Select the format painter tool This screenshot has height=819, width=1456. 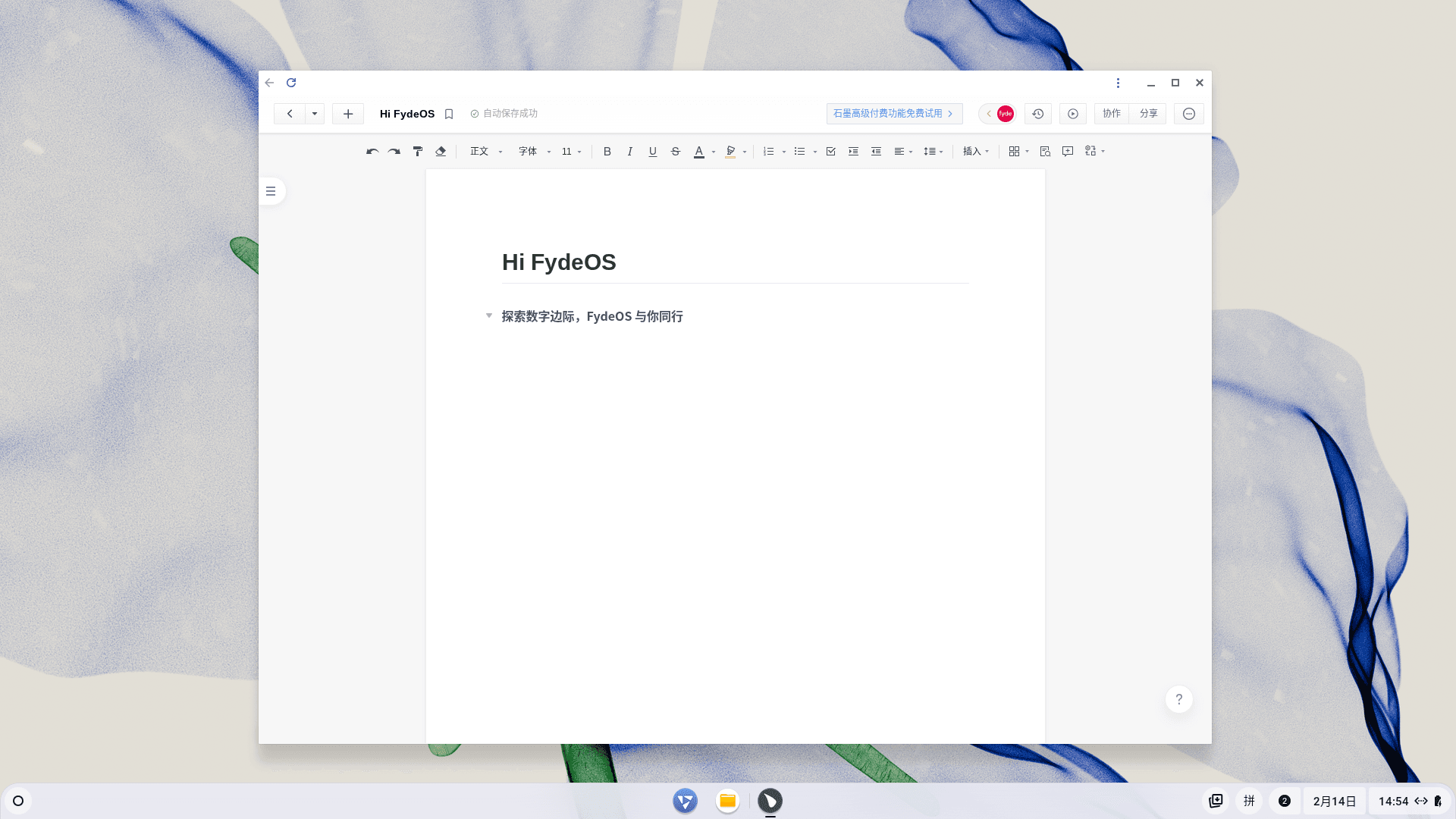(x=417, y=152)
